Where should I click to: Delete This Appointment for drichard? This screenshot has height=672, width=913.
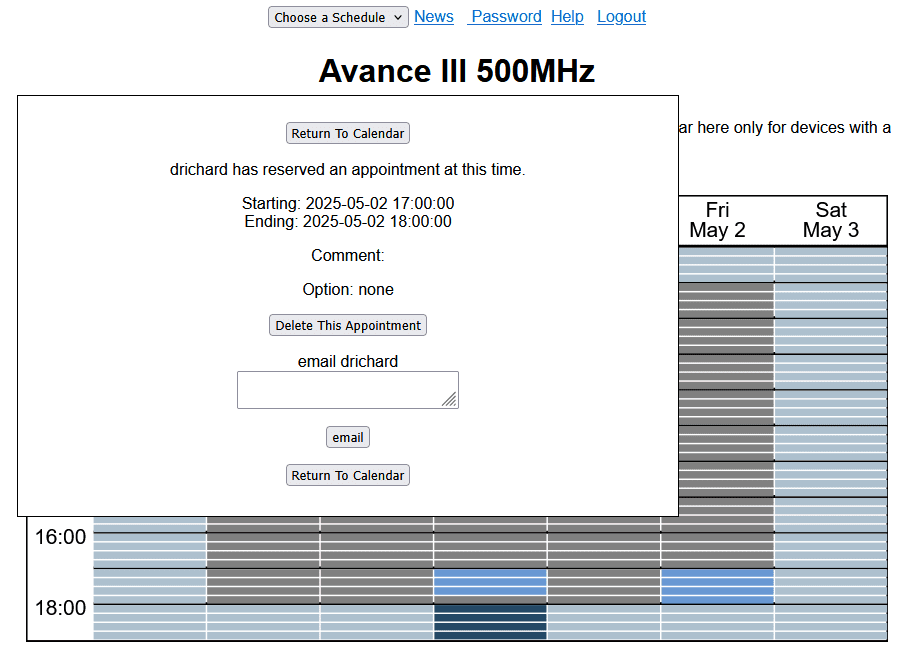point(347,324)
